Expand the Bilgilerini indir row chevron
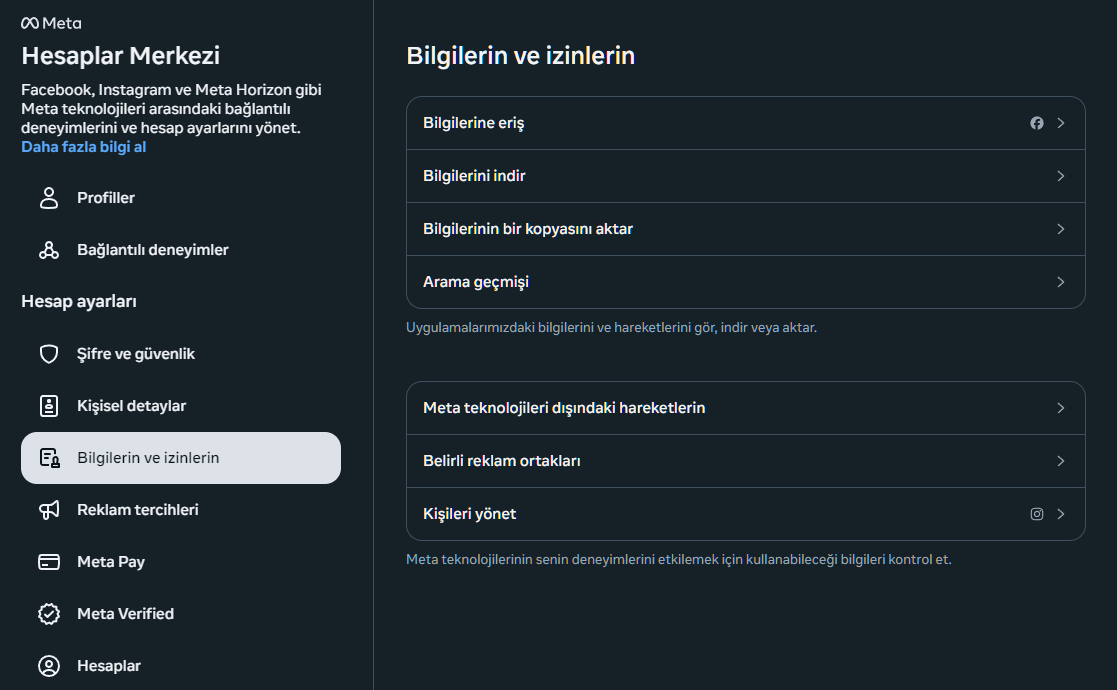This screenshot has height=690, width=1117. click(1061, 175)
